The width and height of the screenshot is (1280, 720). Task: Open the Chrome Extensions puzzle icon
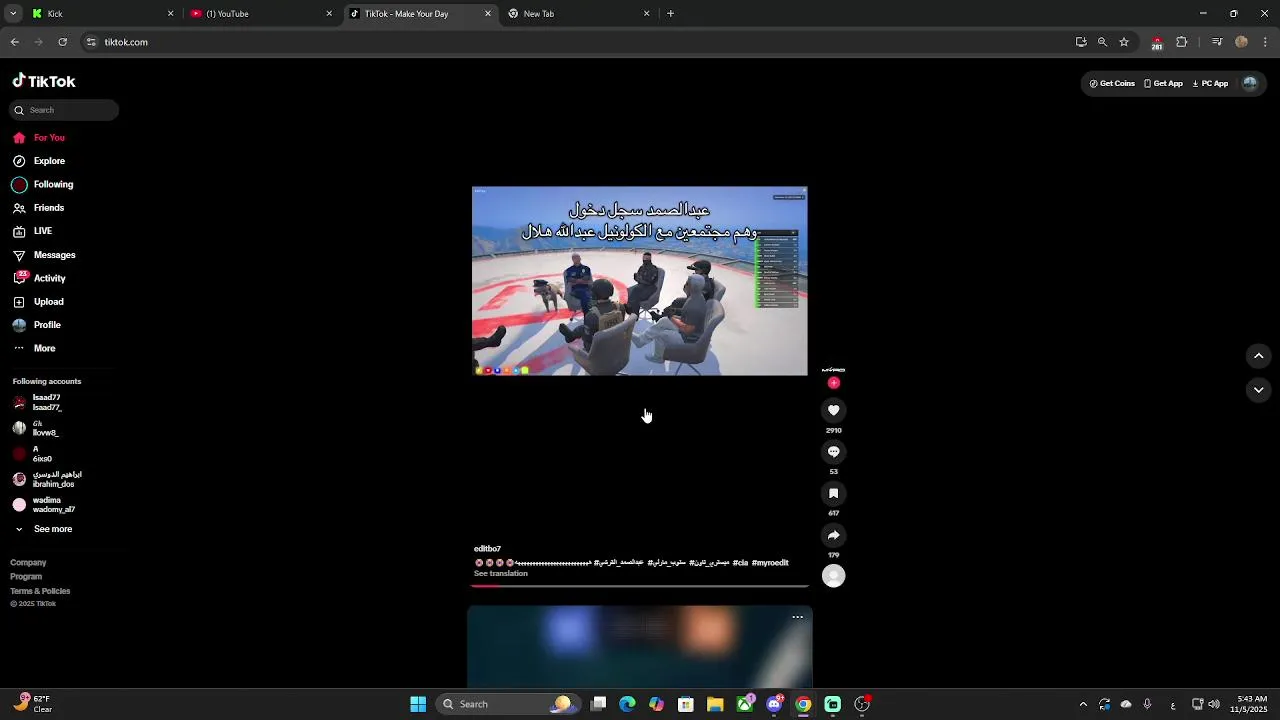[x=1182, y=42]
